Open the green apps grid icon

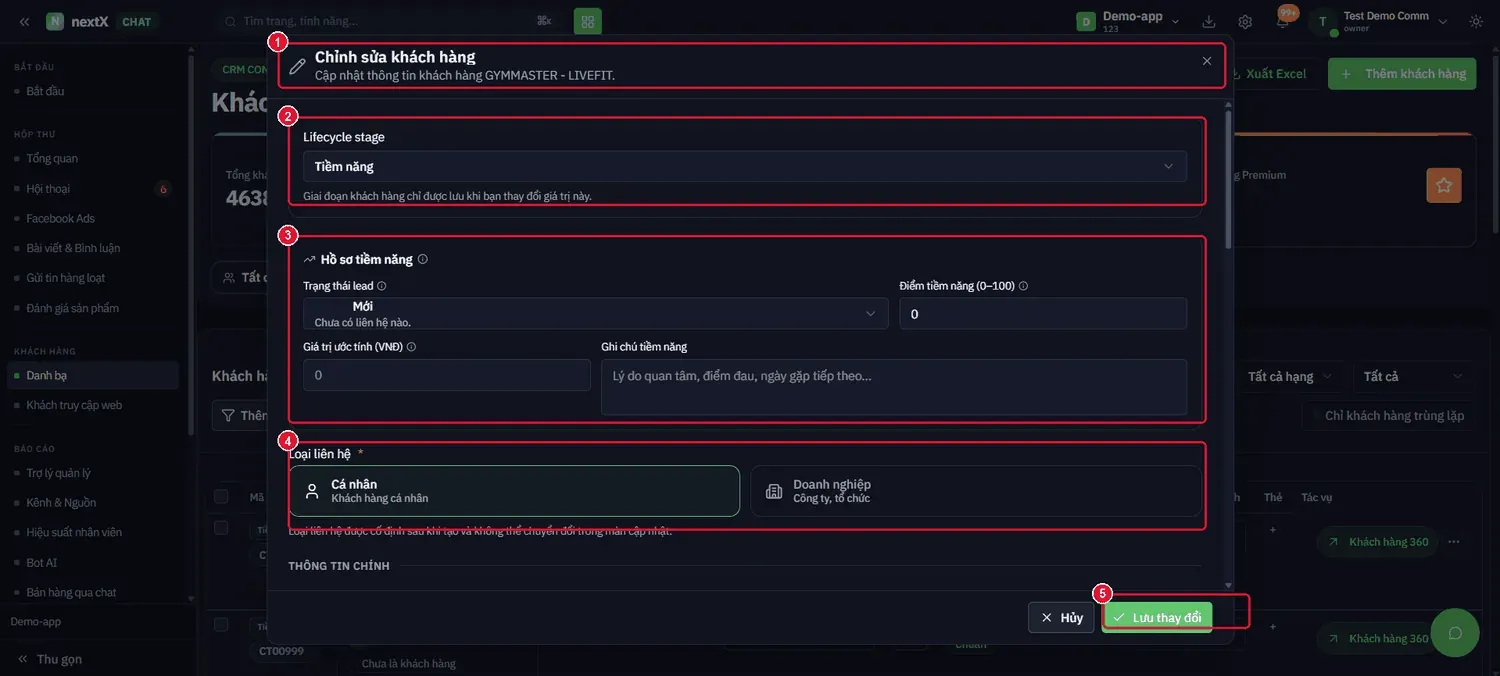[x=588, y=21]
